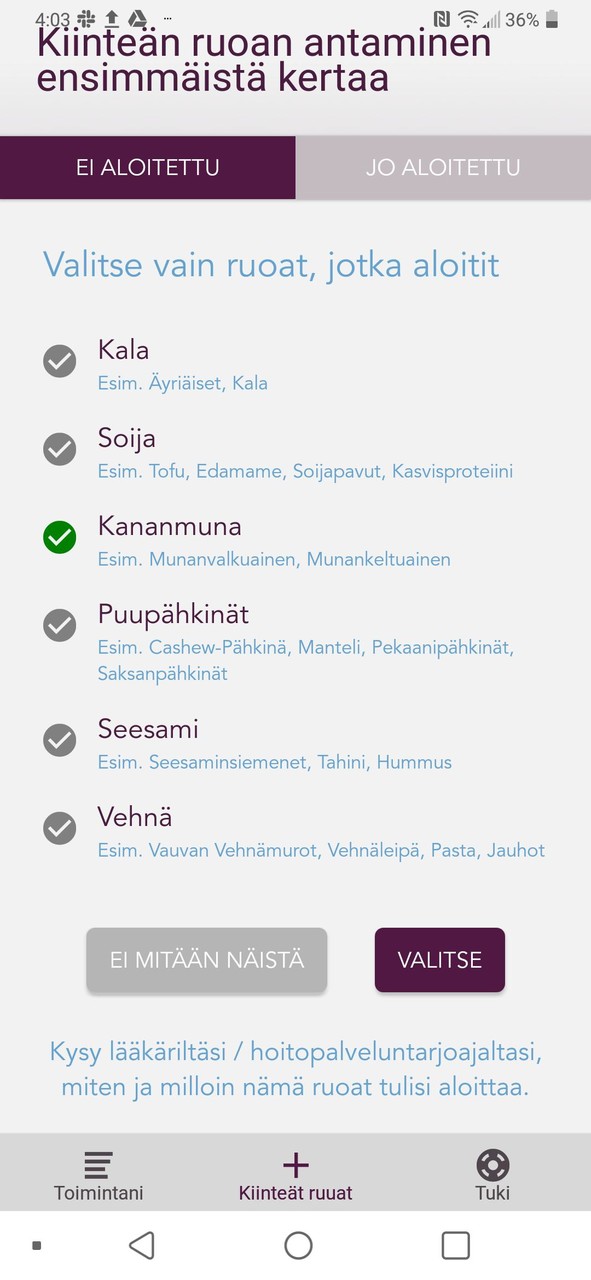The height and width of the screenshot is (1280, 591).
Task: Mark Soija as started
Action: click(x=60, y=449)
